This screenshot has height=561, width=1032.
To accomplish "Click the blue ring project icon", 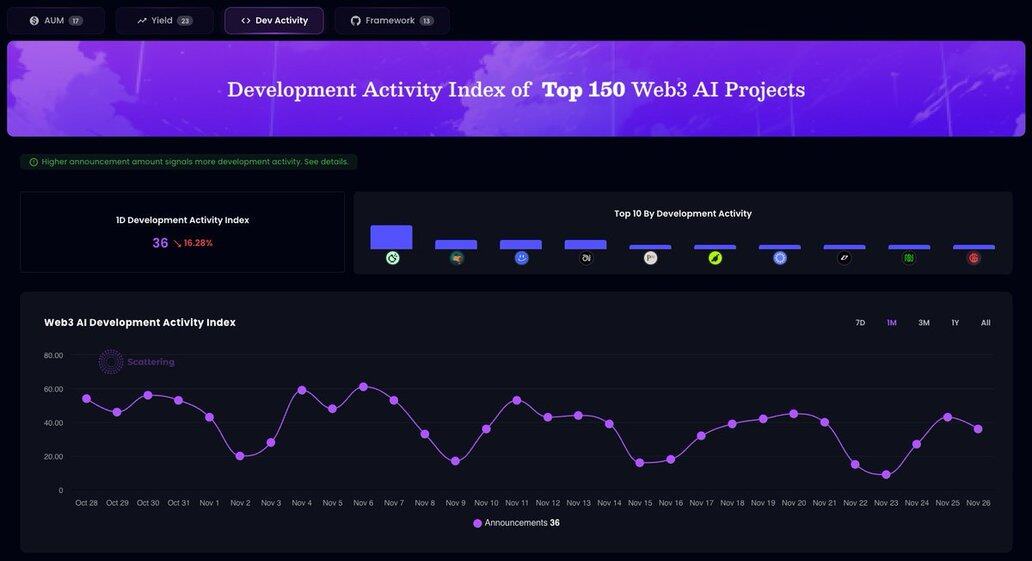I will click(780, 258).
